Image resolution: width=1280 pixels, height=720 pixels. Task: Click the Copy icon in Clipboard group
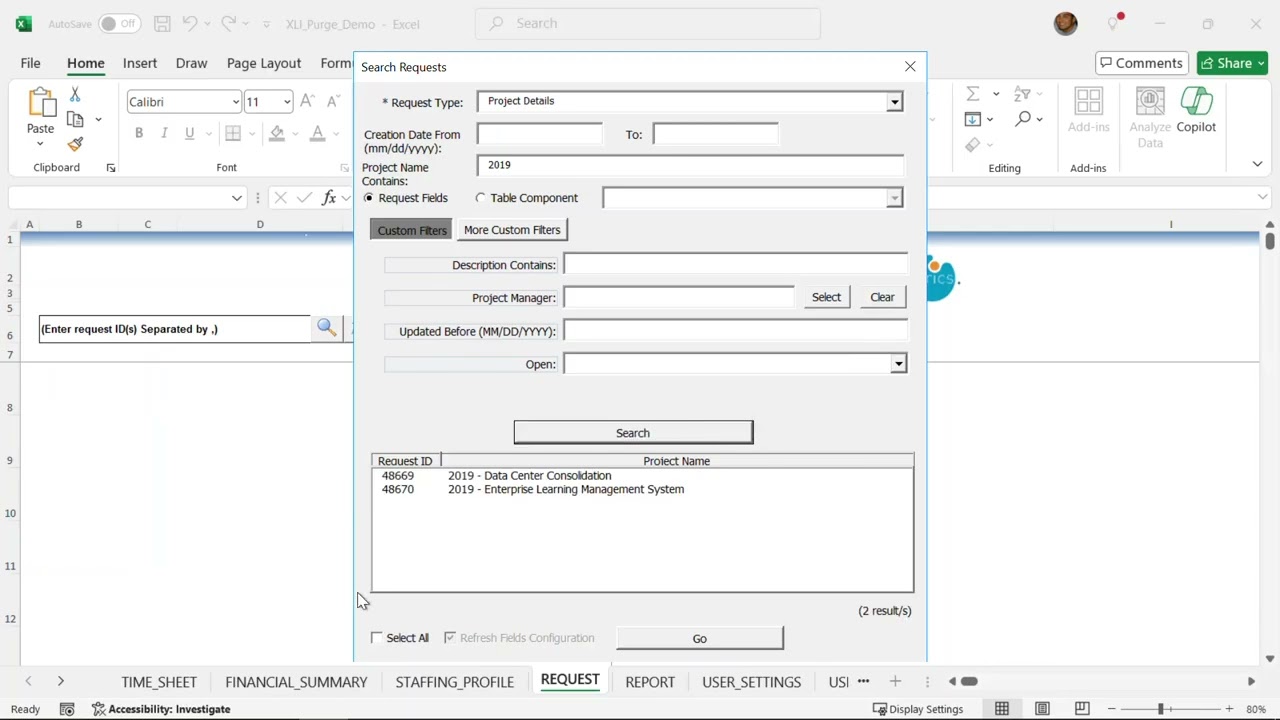click(75, 119)
